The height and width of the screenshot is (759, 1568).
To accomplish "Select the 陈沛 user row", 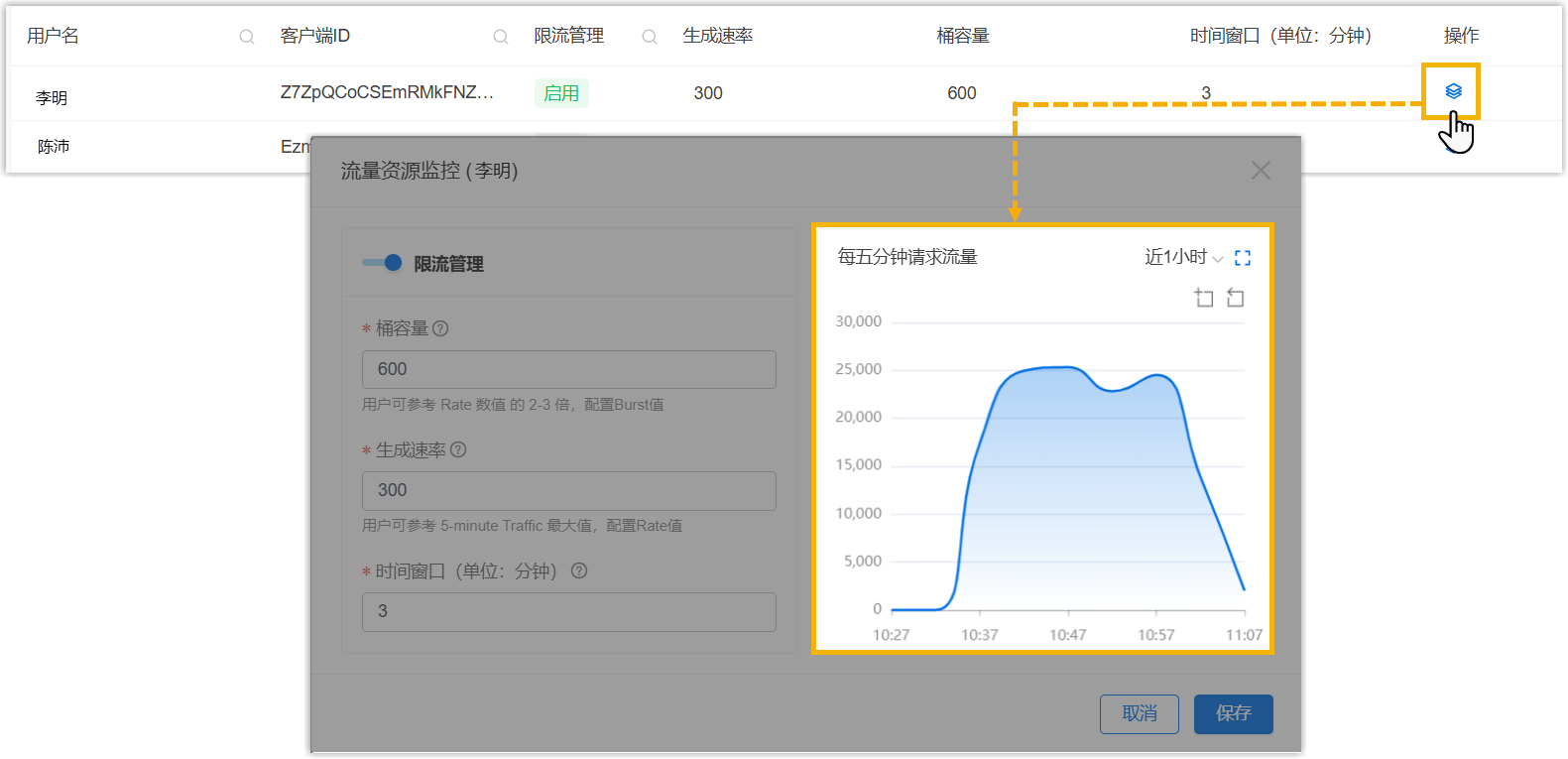I will (54, 147).
